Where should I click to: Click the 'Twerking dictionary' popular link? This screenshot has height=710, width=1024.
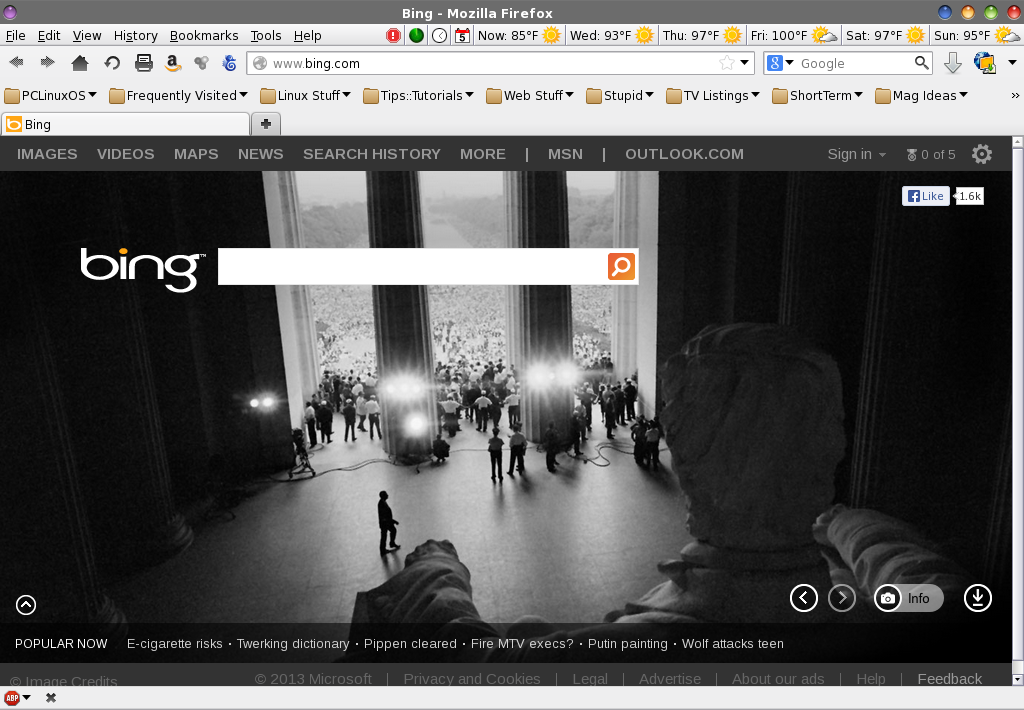click(x=293, y=644)
